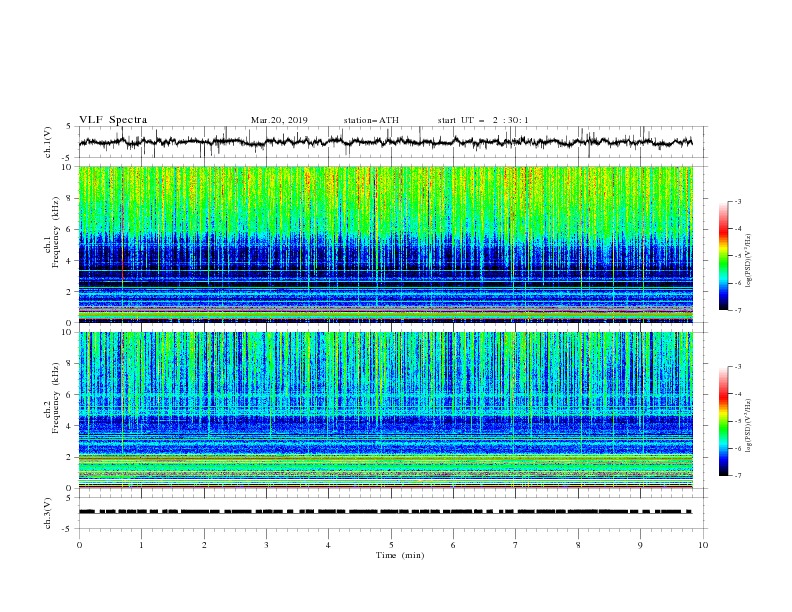792x612 pixels.
Task: Click time axis tick label "3"
Action: tap(266, 545)
